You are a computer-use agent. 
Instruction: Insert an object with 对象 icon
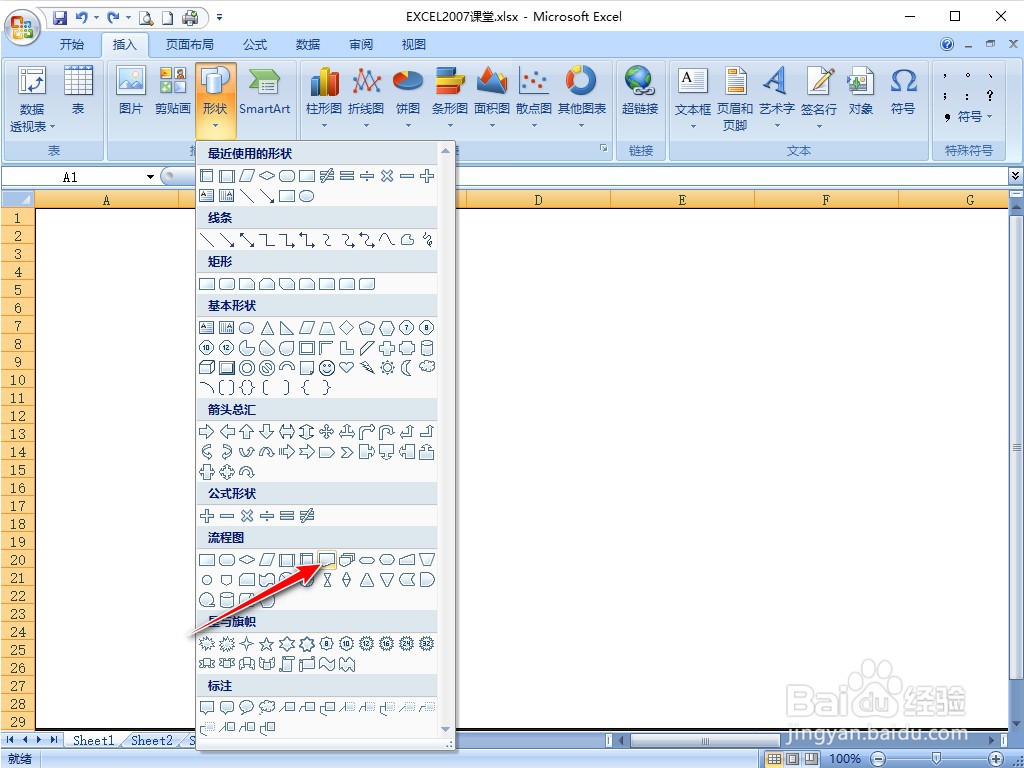[x=860, y=91]
